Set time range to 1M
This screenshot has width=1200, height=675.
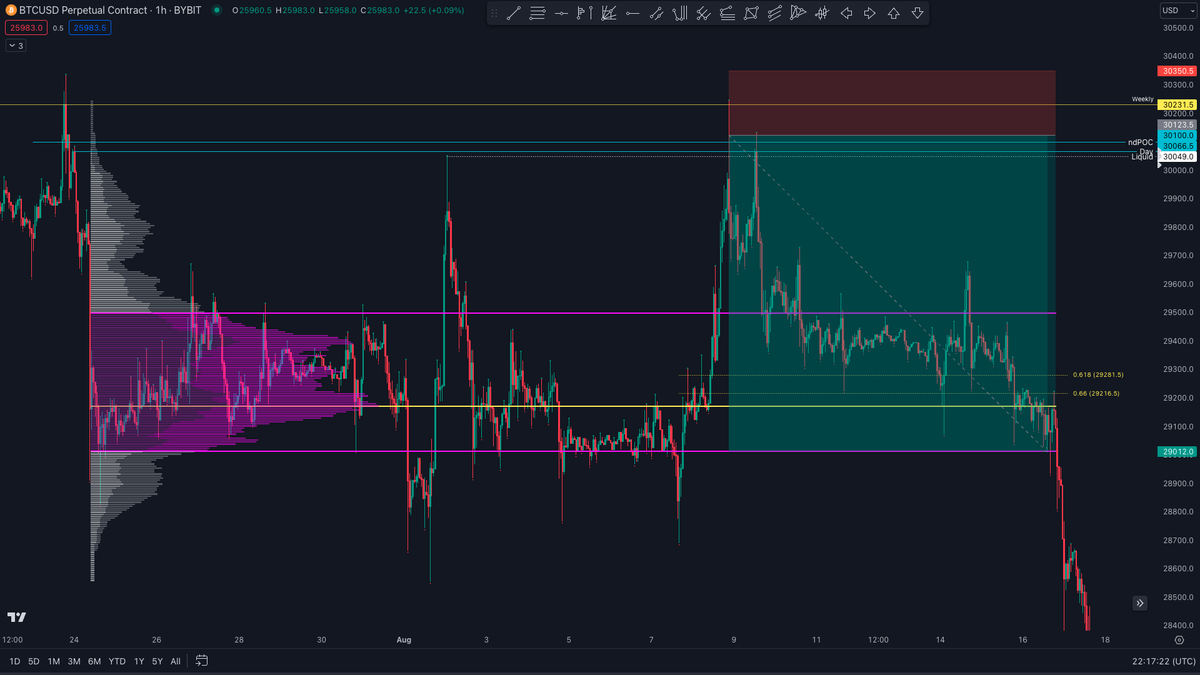coord(54,661)
